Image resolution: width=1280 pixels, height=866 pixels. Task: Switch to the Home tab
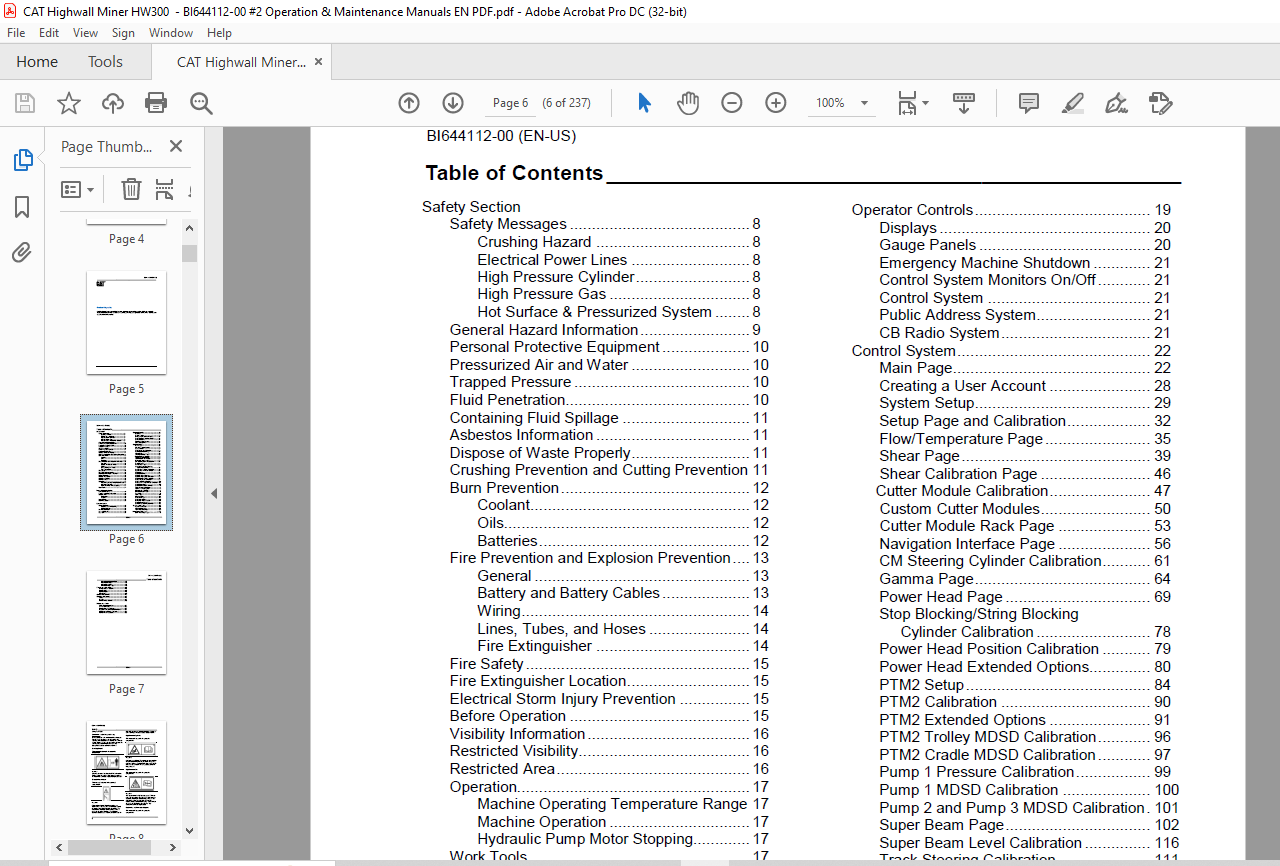(37, 62)
